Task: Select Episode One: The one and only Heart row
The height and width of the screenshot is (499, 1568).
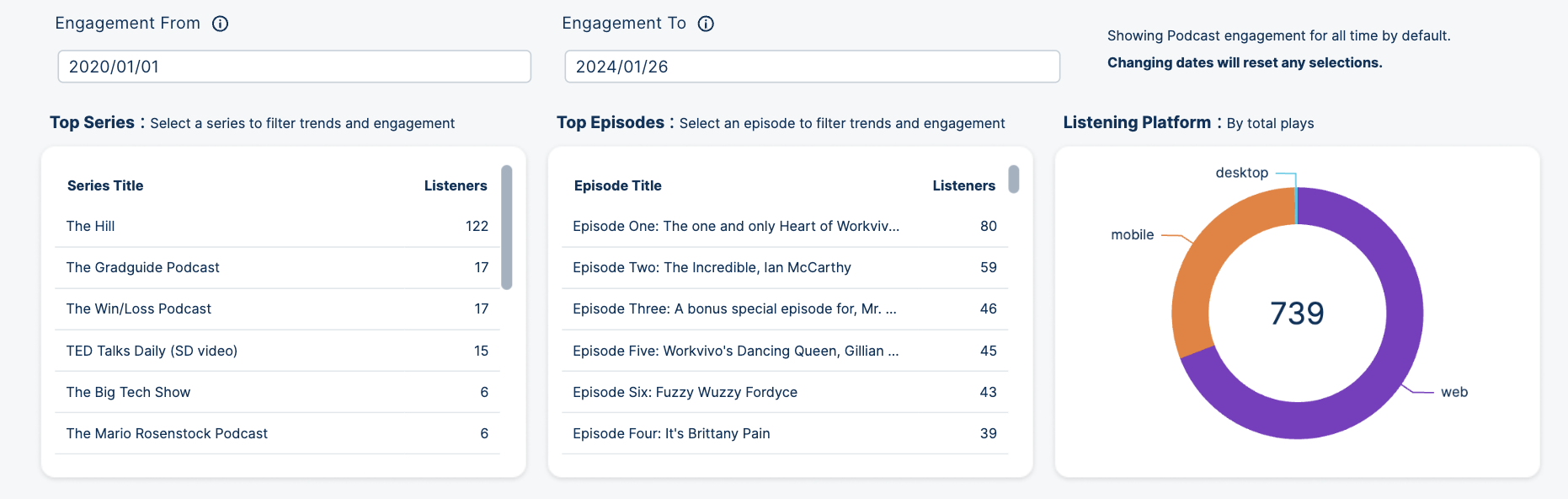Action: point(785,226)
